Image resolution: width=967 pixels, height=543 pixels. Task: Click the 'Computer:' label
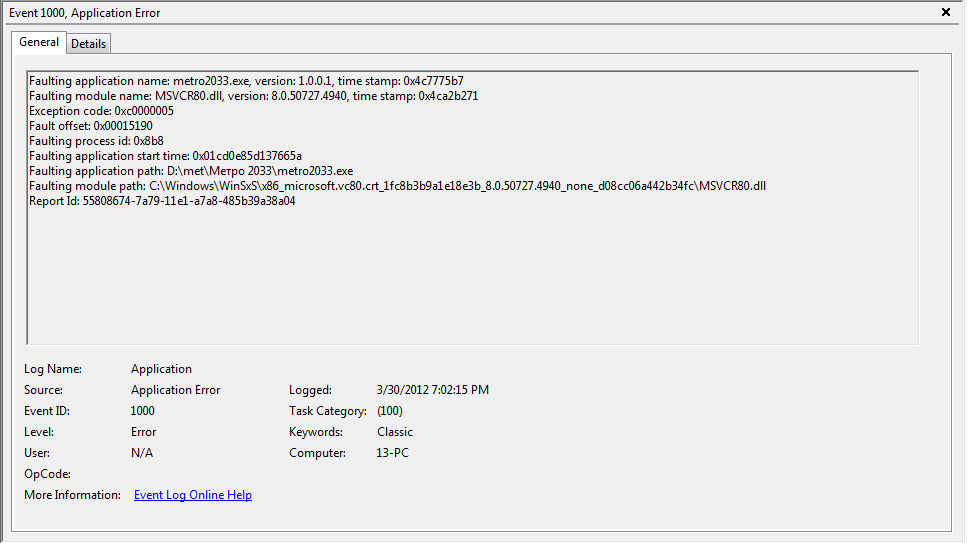tap(317, 453)
